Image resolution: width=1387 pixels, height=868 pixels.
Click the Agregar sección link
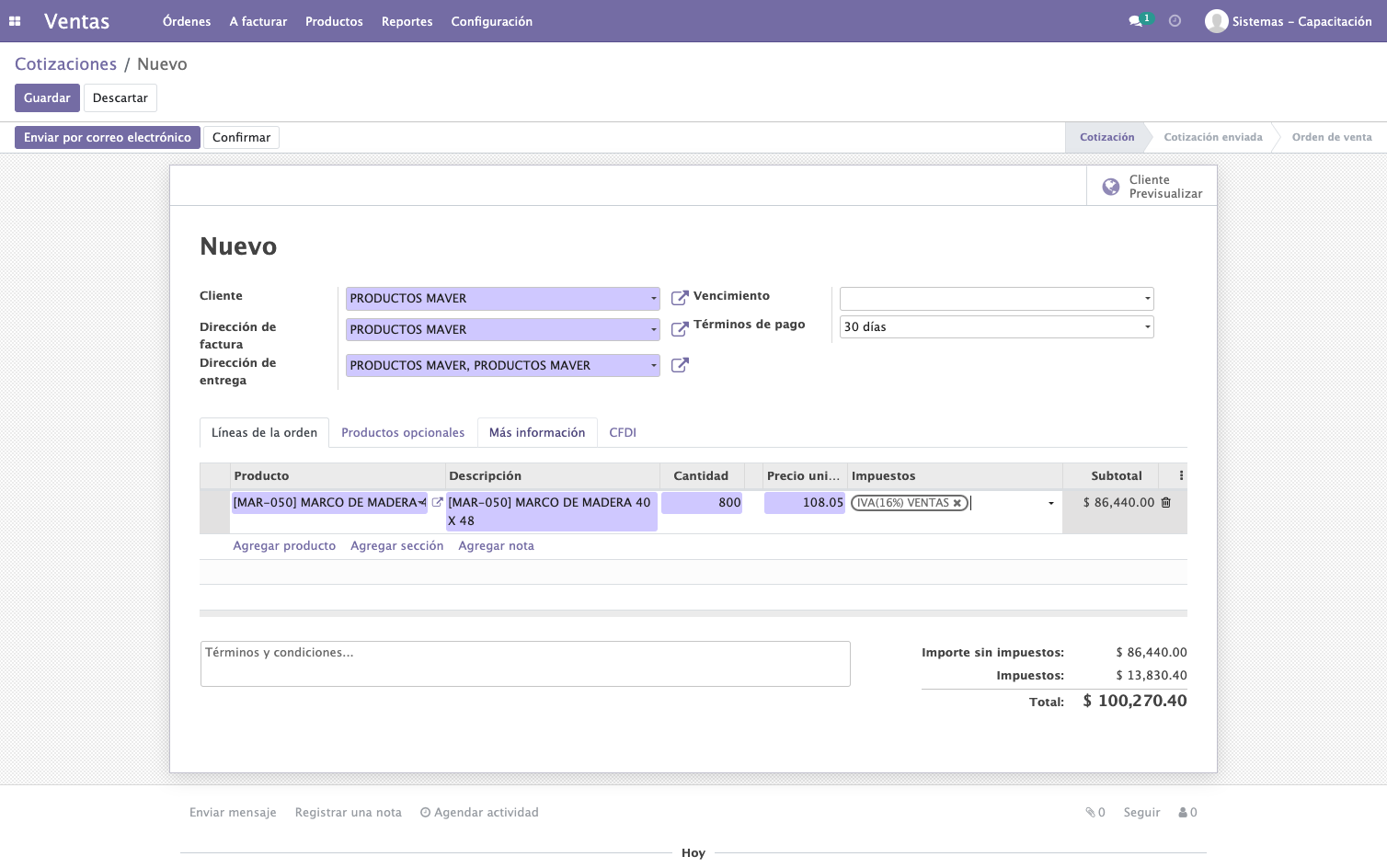tap(397, 546)
